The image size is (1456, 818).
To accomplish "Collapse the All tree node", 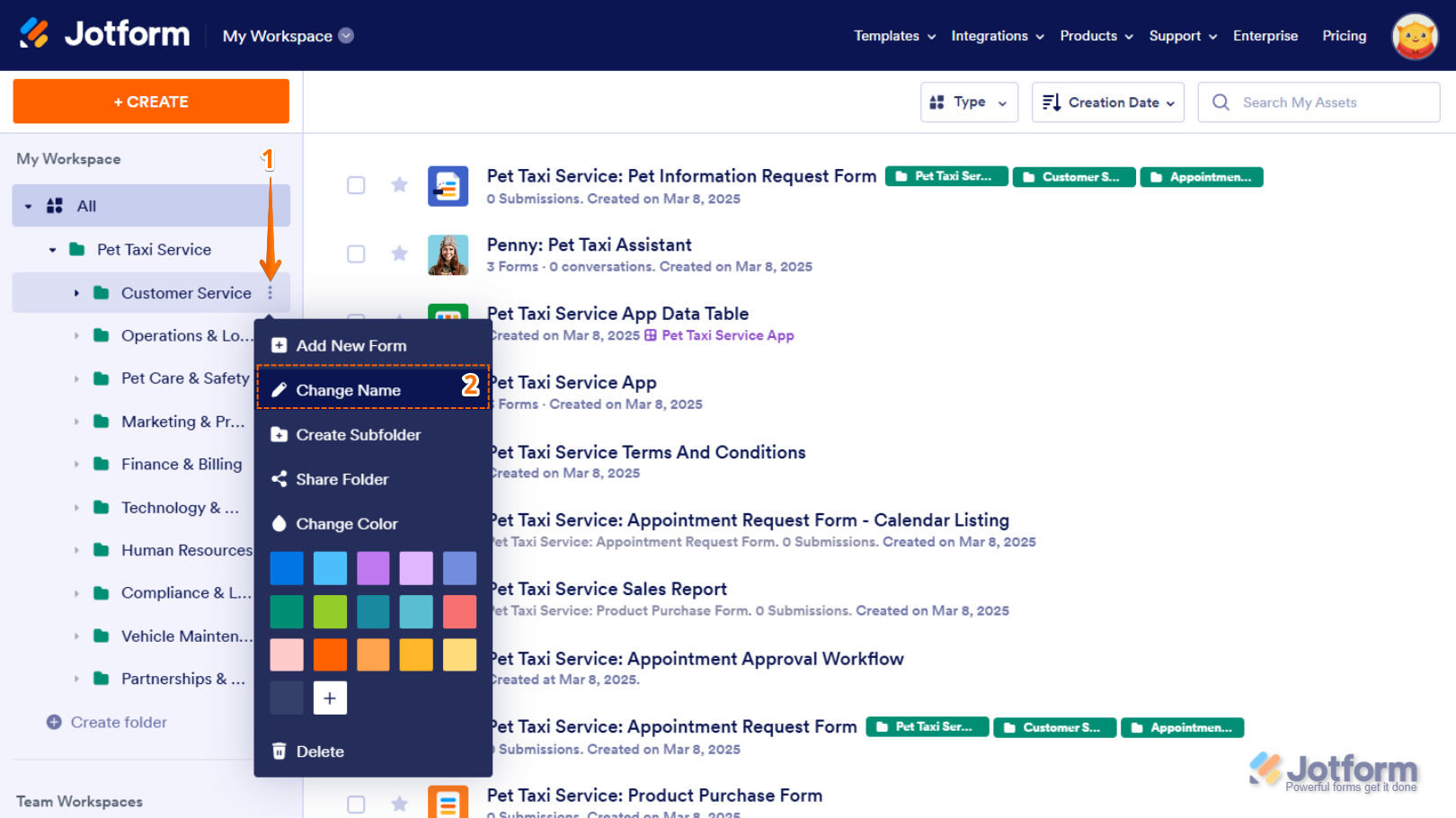I will (28, 207).
